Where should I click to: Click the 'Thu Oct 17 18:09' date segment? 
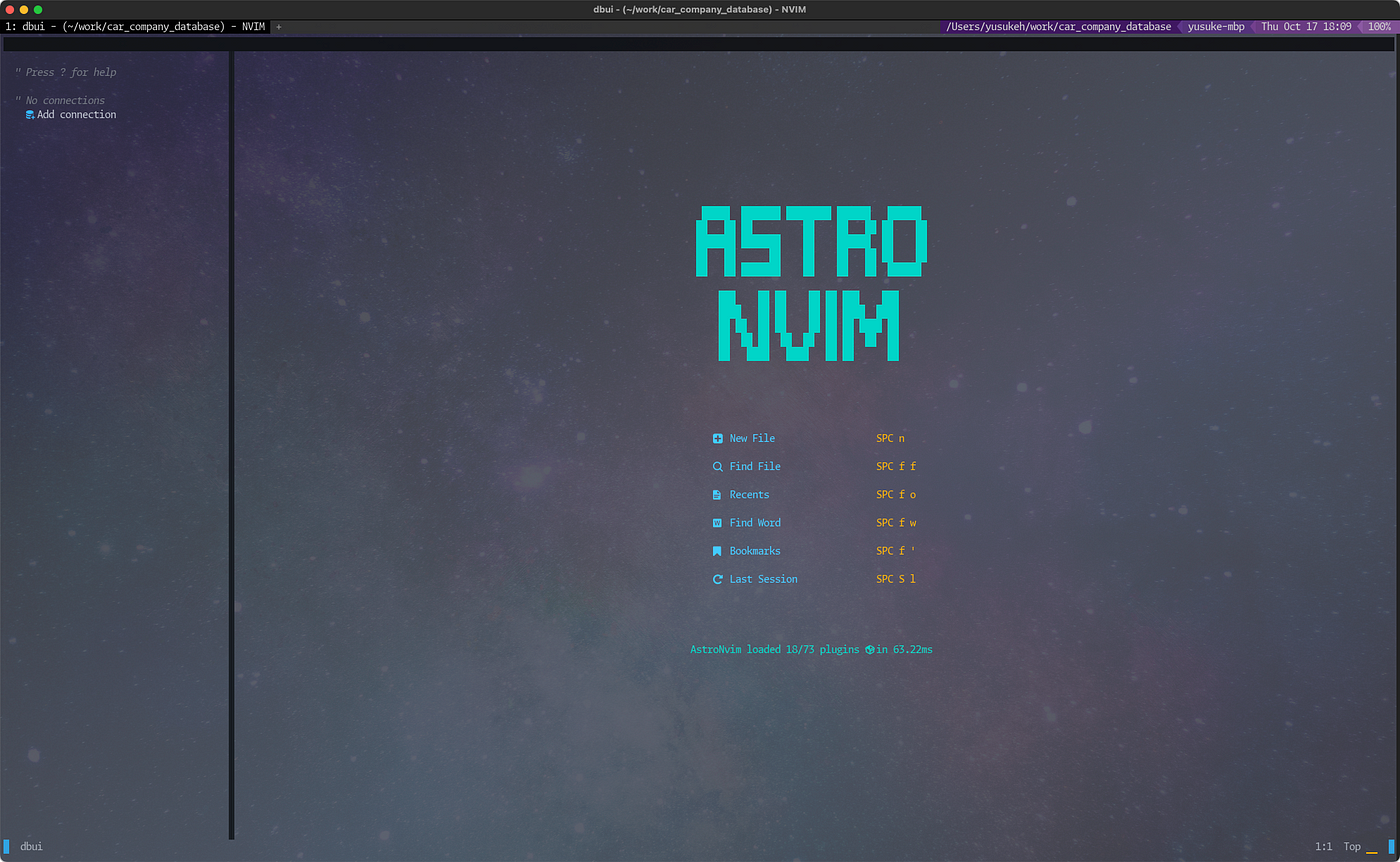(x=1306, y=26)
